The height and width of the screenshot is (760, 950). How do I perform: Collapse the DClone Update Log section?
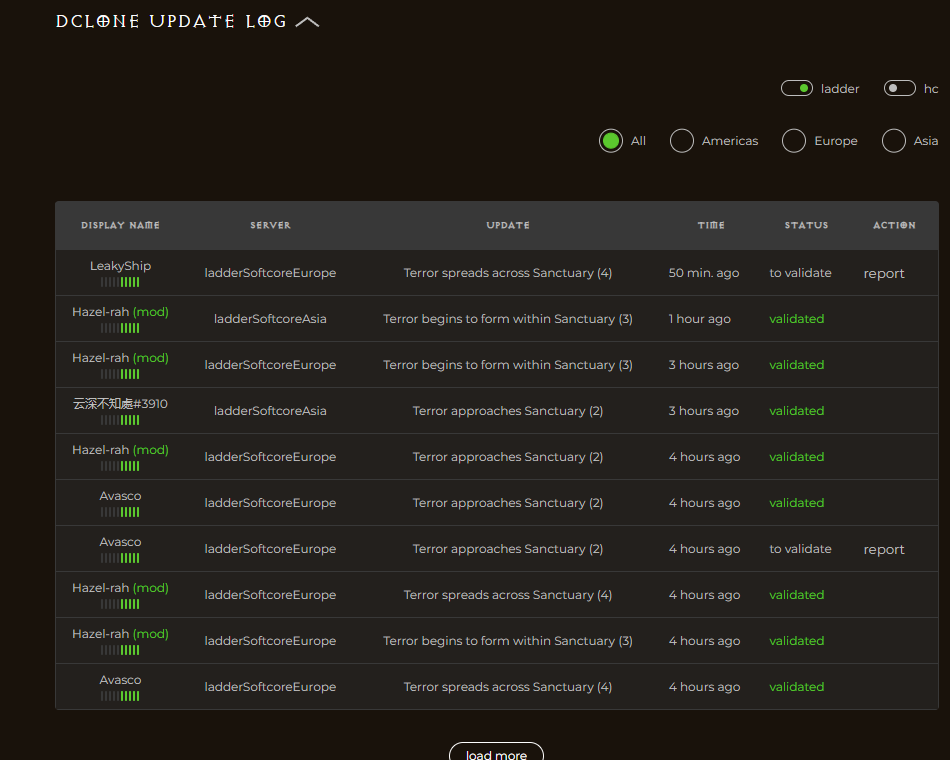tap(307, 22)
